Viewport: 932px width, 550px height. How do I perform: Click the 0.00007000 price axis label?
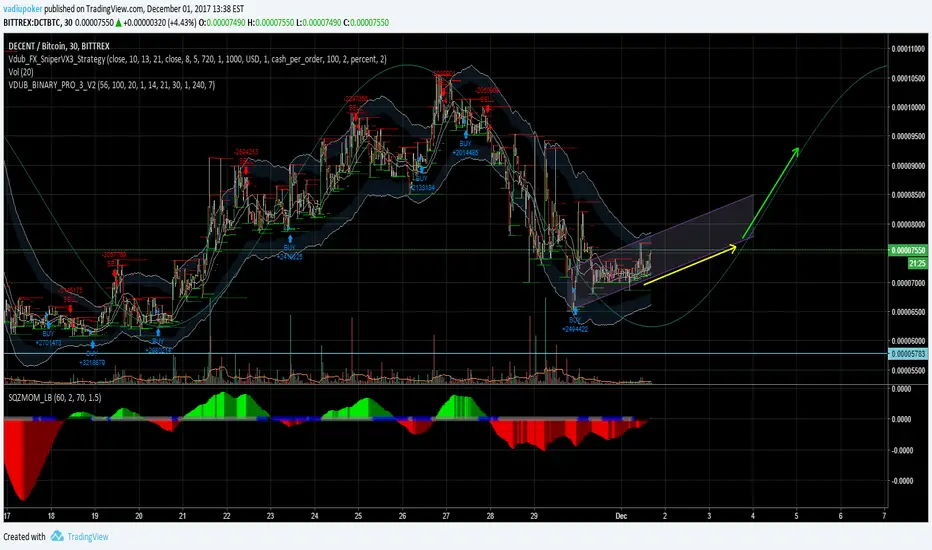click(x=908, y=283)
